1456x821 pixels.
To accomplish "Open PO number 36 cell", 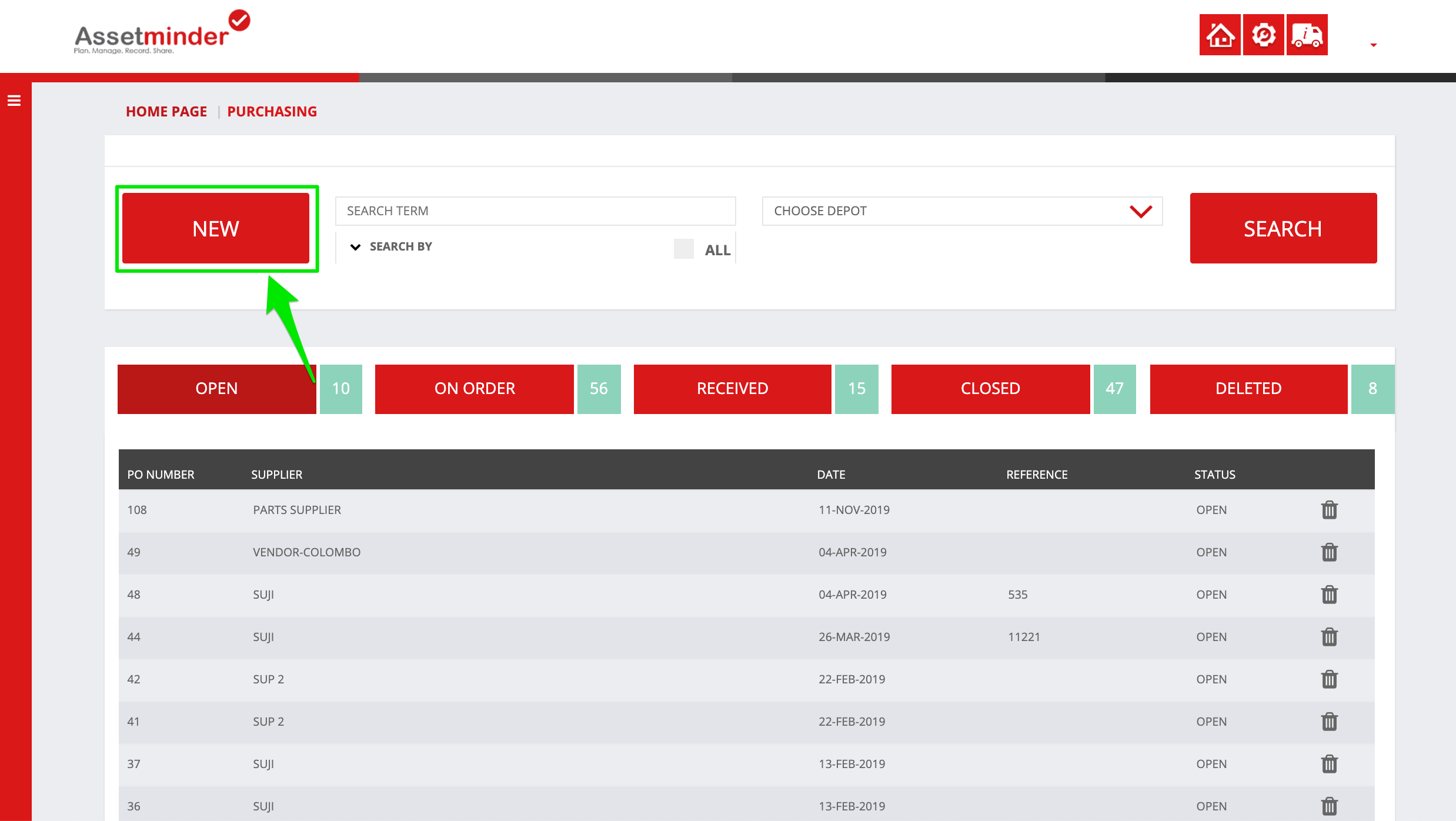I will (x=133, y=806).
